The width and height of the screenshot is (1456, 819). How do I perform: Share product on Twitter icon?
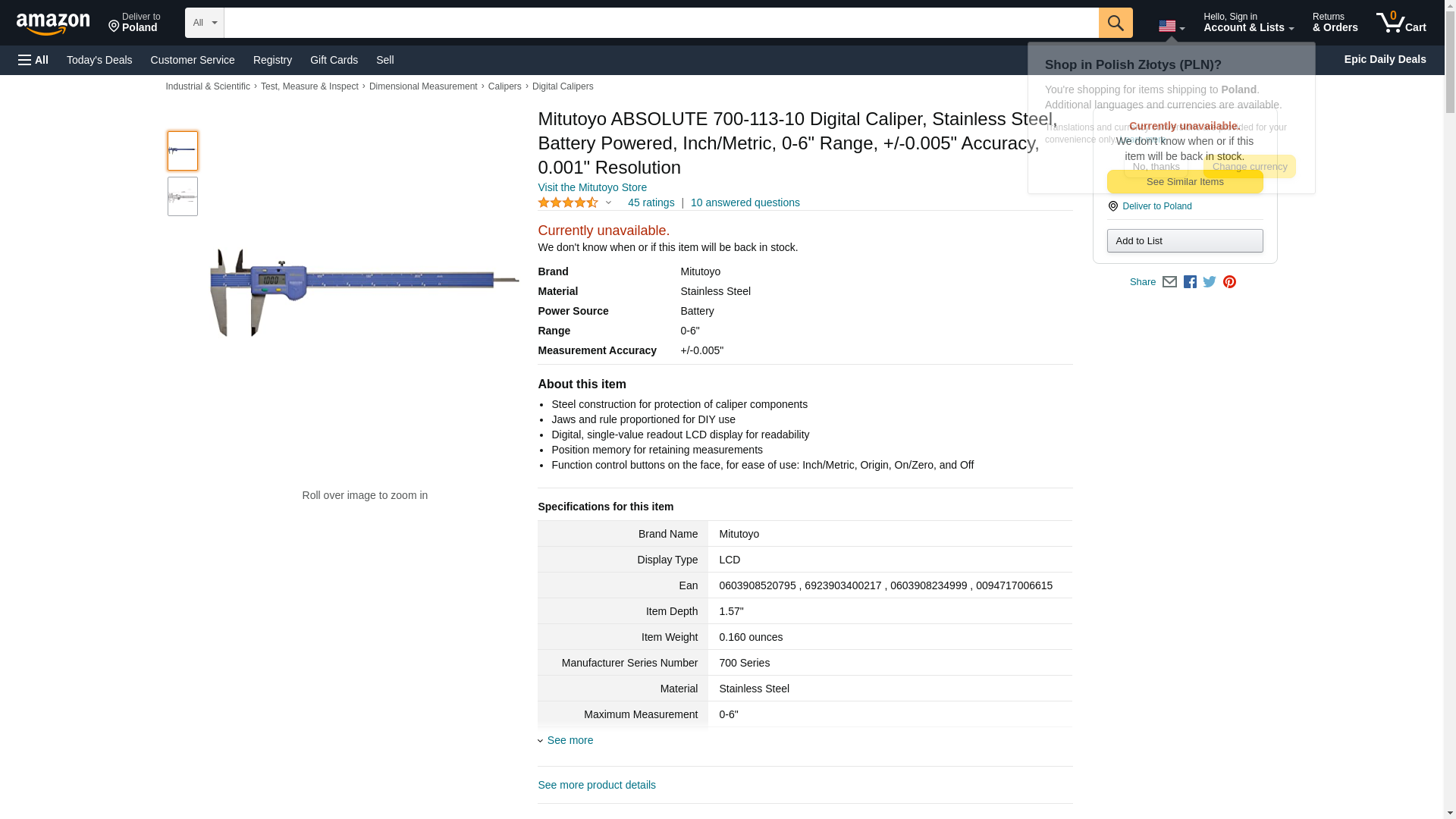click(1210, 282)
